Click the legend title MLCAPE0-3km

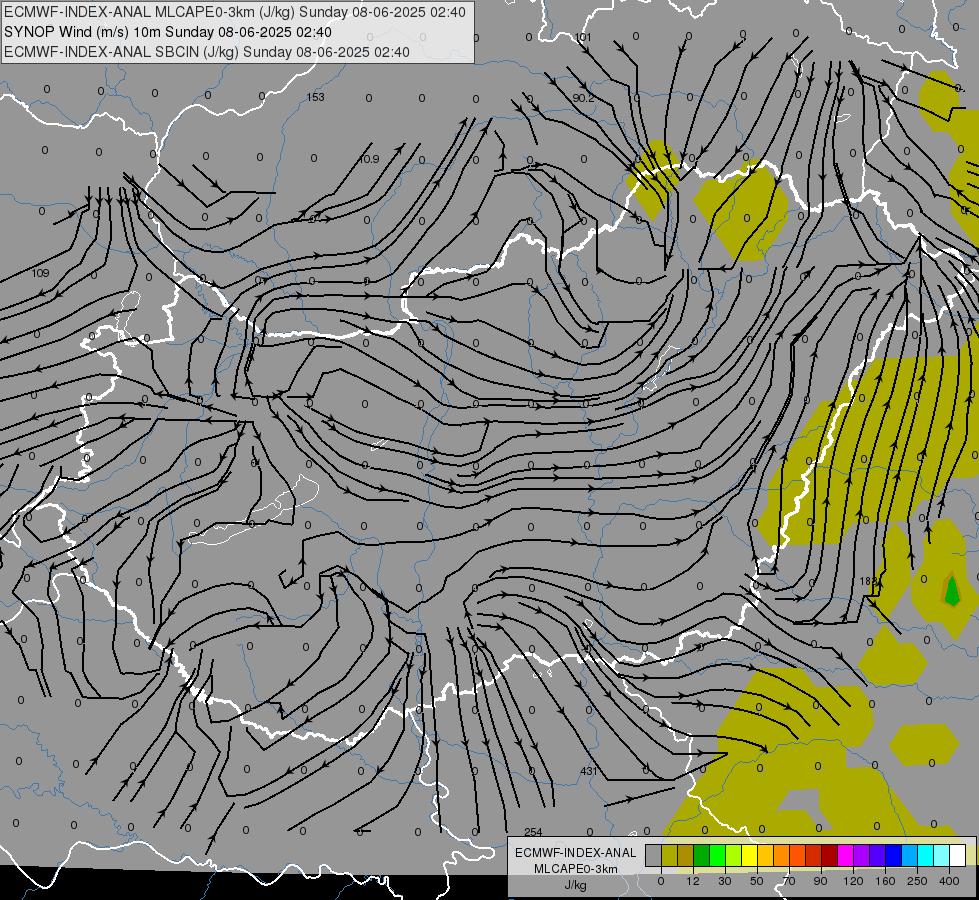click(576, 869)
